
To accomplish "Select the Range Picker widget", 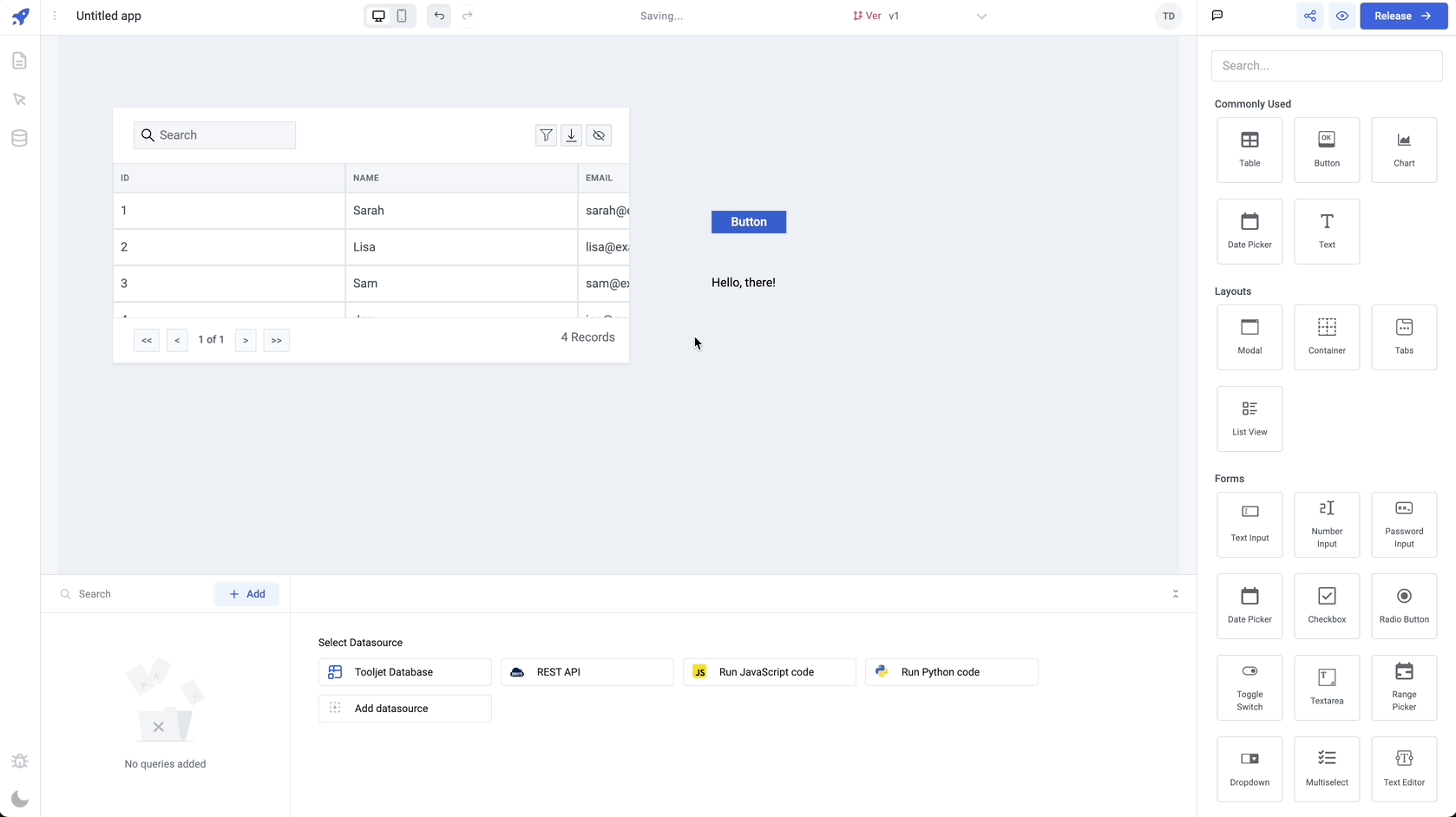I will tap(1404, 687).
